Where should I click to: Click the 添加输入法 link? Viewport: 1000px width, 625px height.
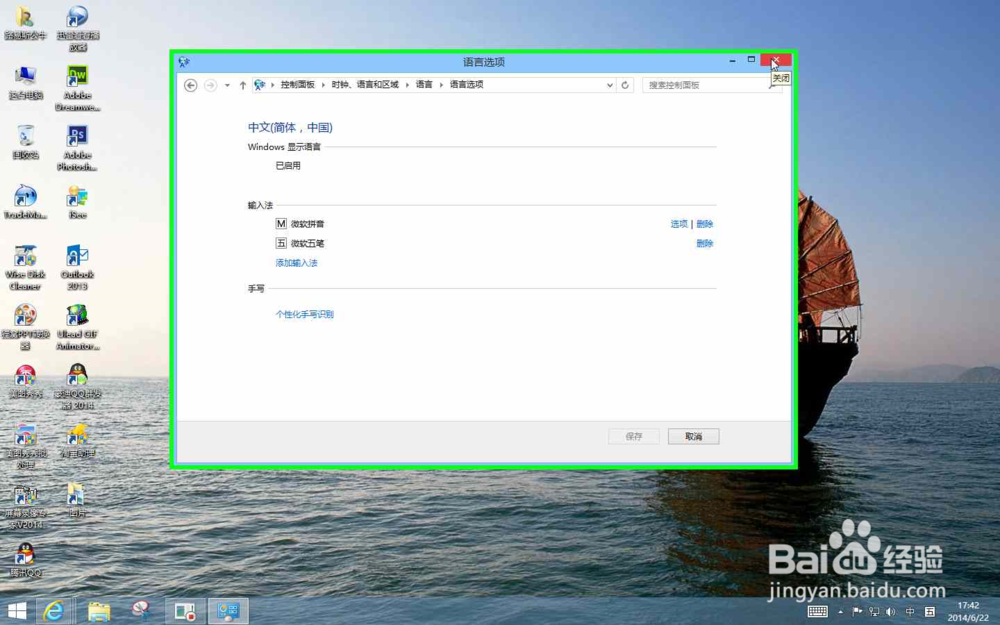tap(296, 263)
